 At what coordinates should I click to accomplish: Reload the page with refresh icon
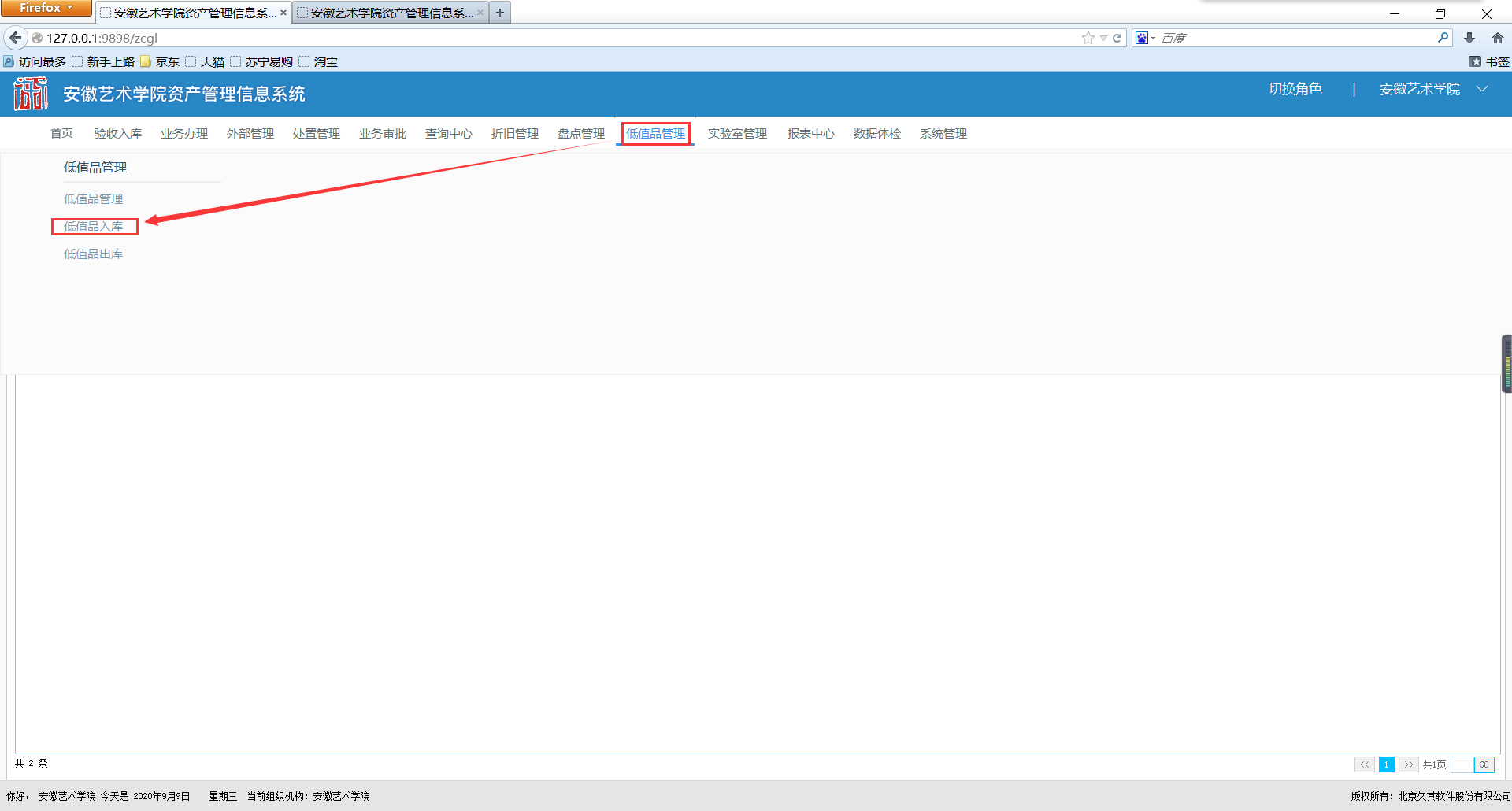click(x=1117, y=38)
